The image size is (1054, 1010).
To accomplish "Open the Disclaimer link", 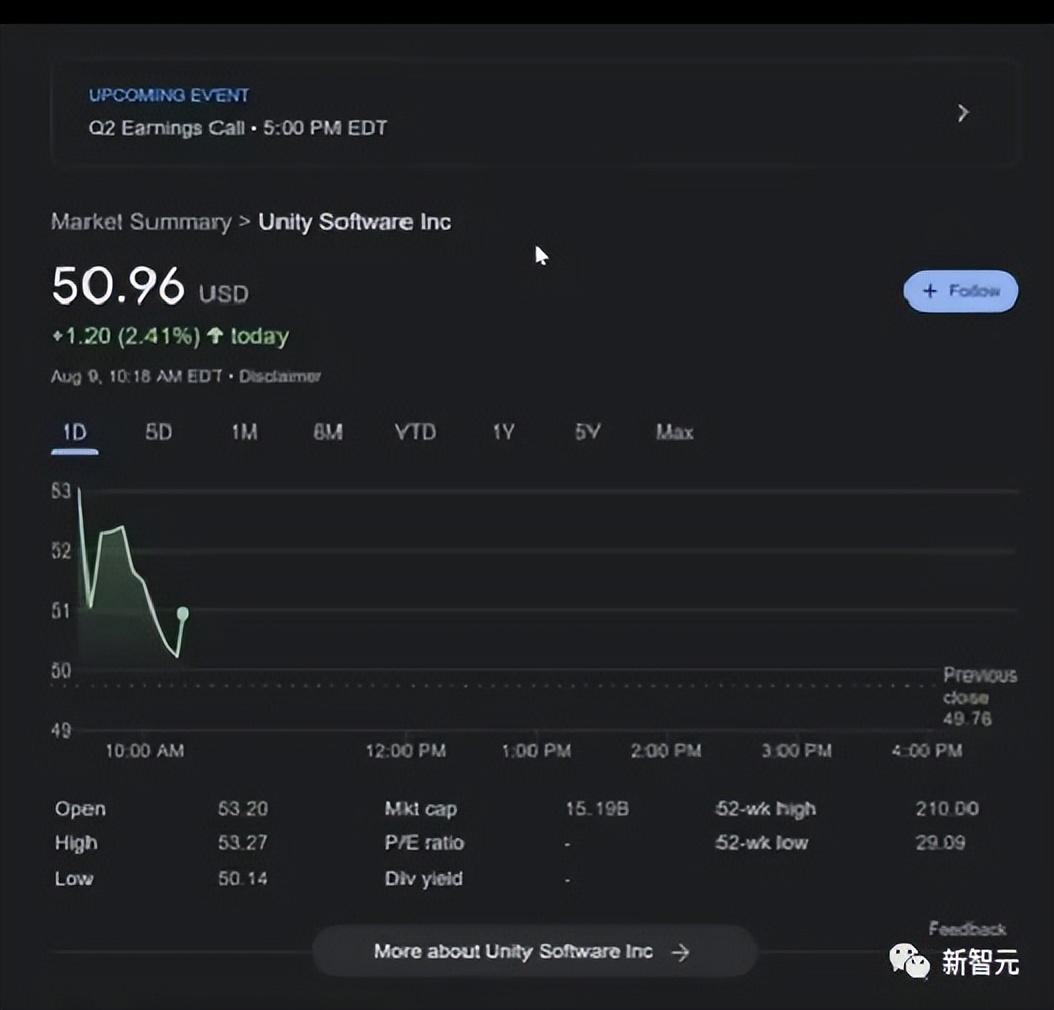I will click(x=280, y=376).
